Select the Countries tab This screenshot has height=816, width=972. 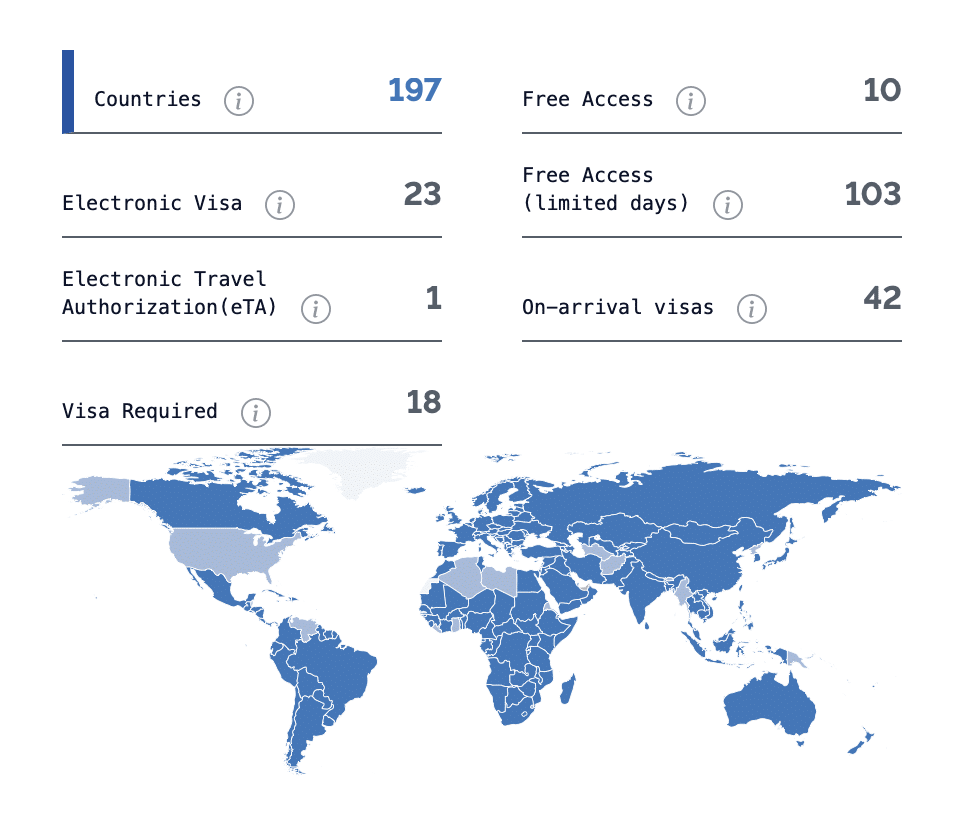(x=148, y=99)
